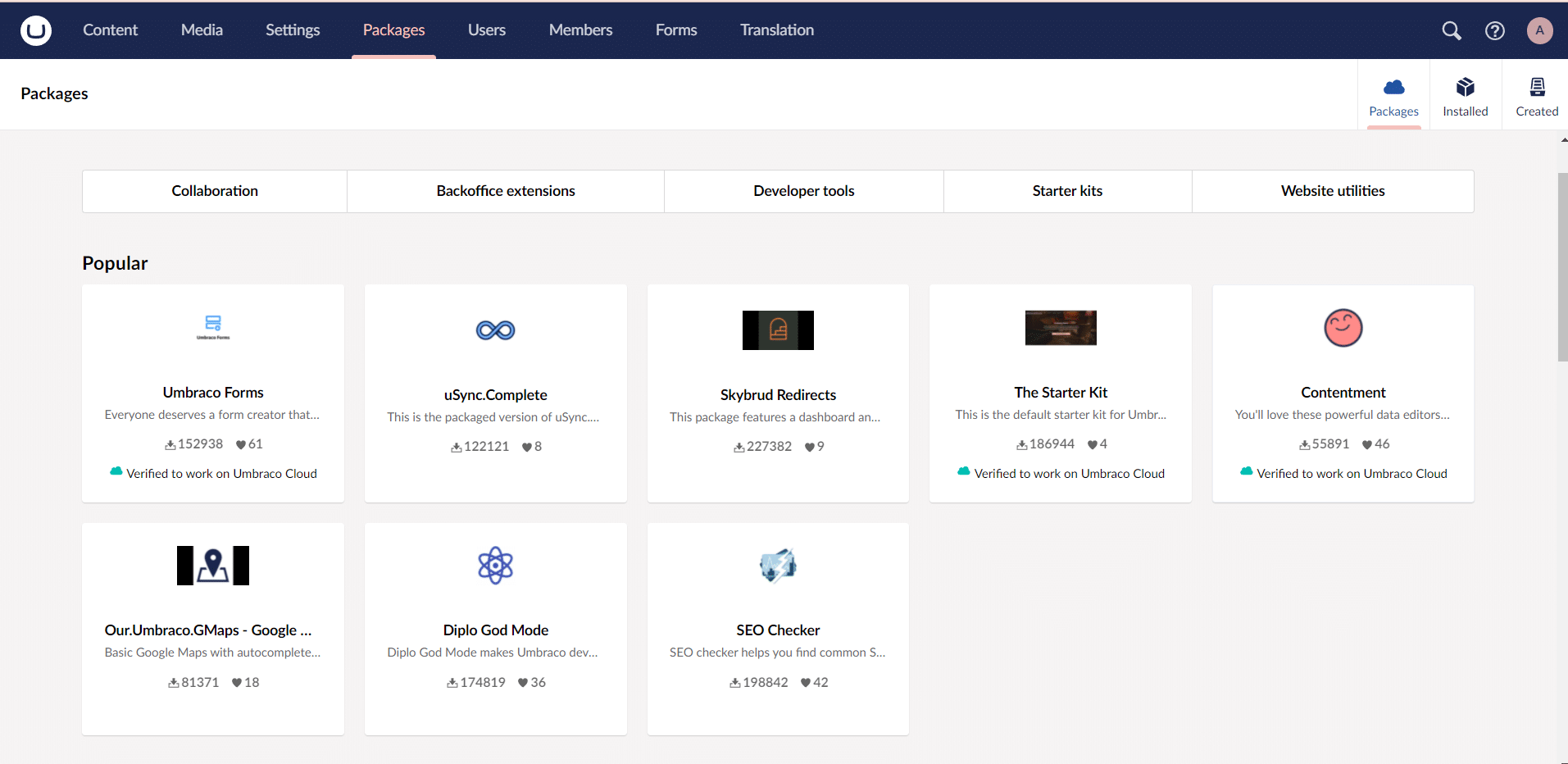Screen dimensions: 1568x764
Task: Click the Umbraco Forms download count icon
Action: pos(170,444)
